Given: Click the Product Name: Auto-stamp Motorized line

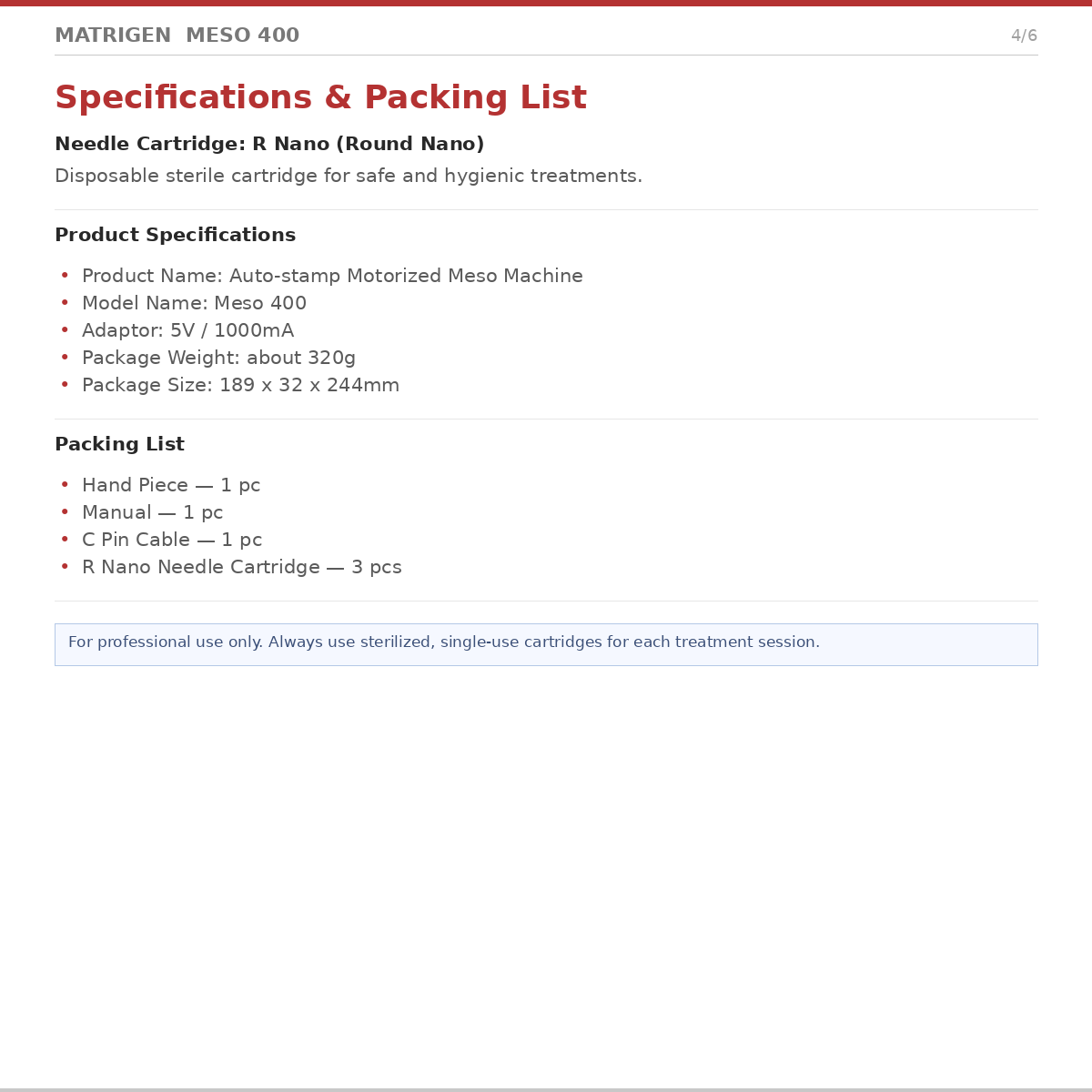Looking at the screenshot, I should (x=332, y=277).
